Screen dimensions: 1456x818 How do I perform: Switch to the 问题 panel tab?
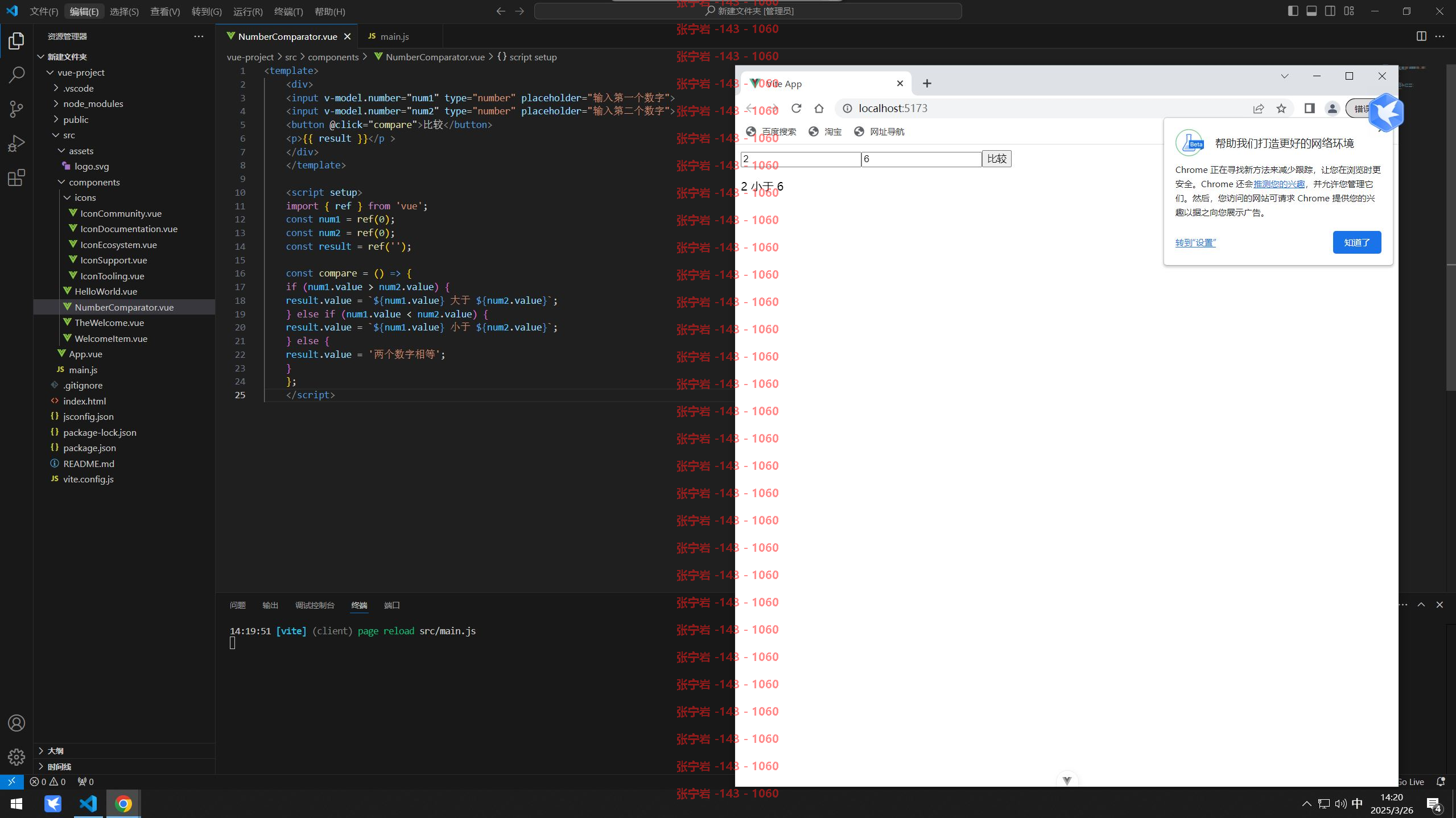coord(238,605)
